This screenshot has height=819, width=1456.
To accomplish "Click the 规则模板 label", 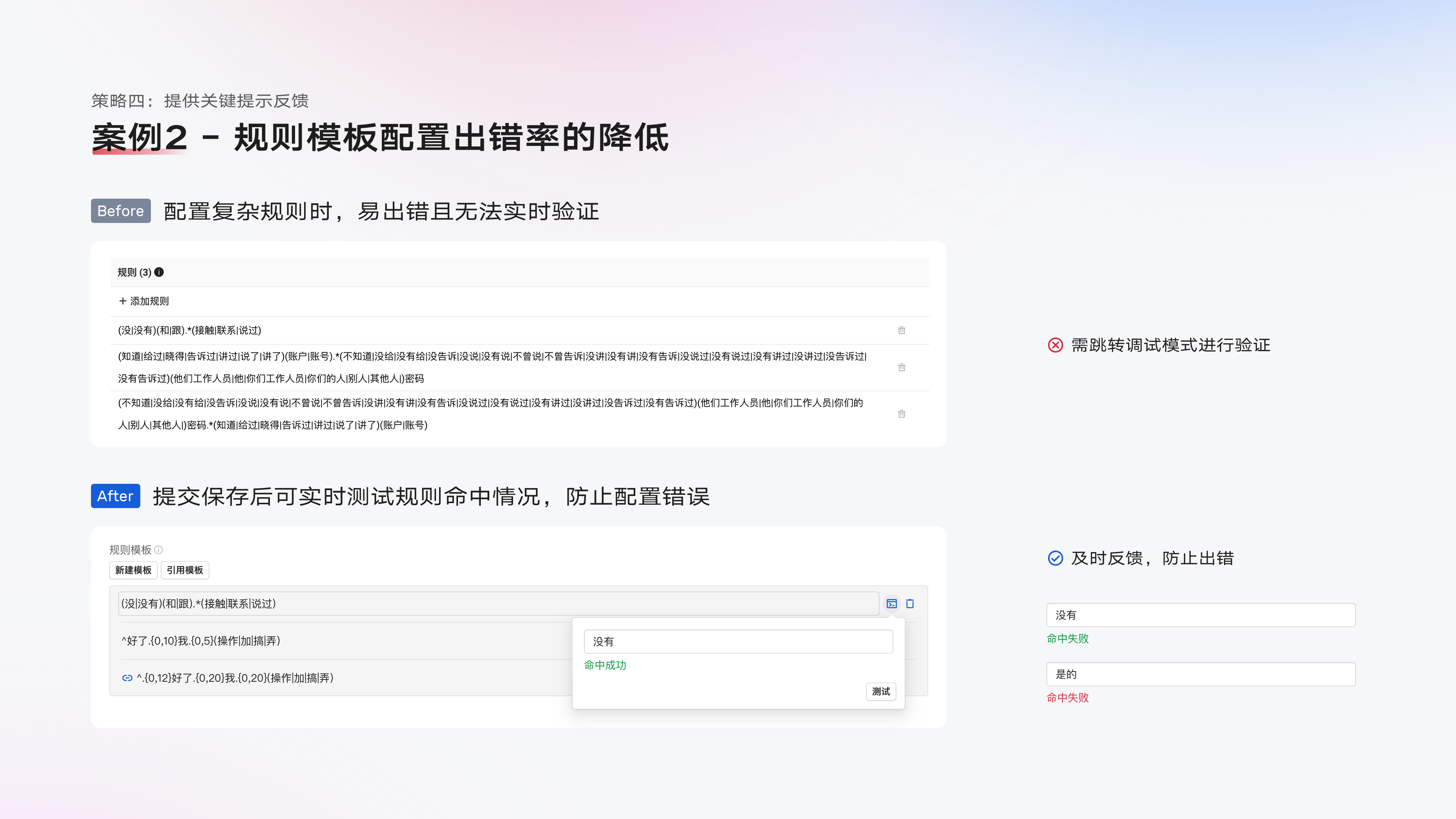I will 130,549.
